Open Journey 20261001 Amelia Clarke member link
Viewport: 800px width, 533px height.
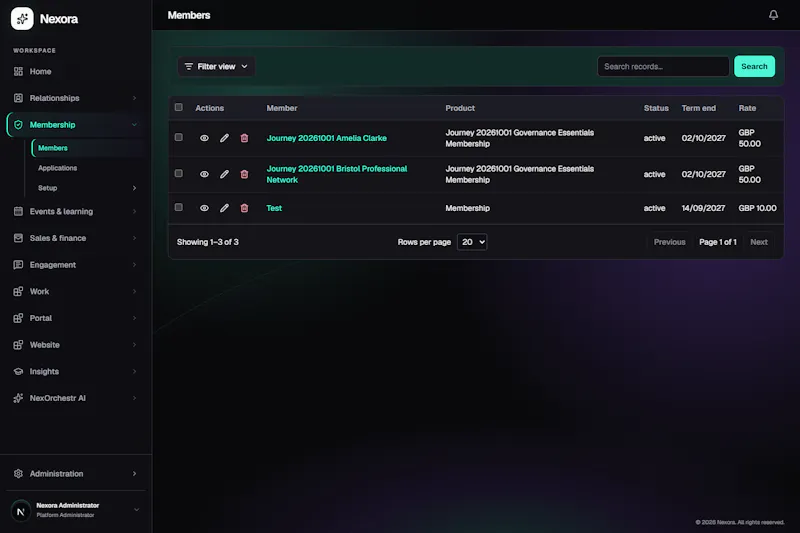pos(327,138)
